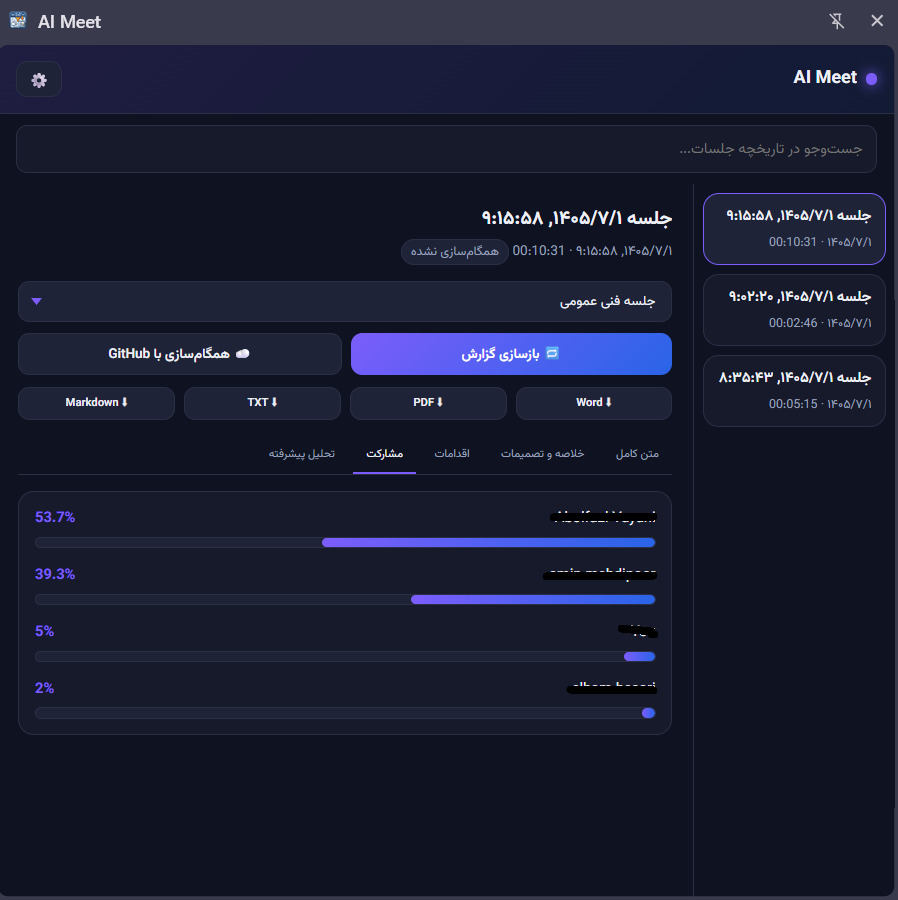The height and width of the screenshot is (900, 898).
Task: Click the unpin window icon
Action: (x=837, y=21)
